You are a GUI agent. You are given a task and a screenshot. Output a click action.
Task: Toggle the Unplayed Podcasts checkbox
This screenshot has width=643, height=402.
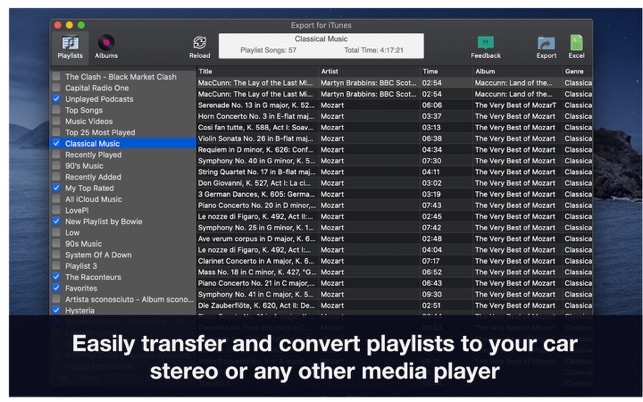point(56,99)
